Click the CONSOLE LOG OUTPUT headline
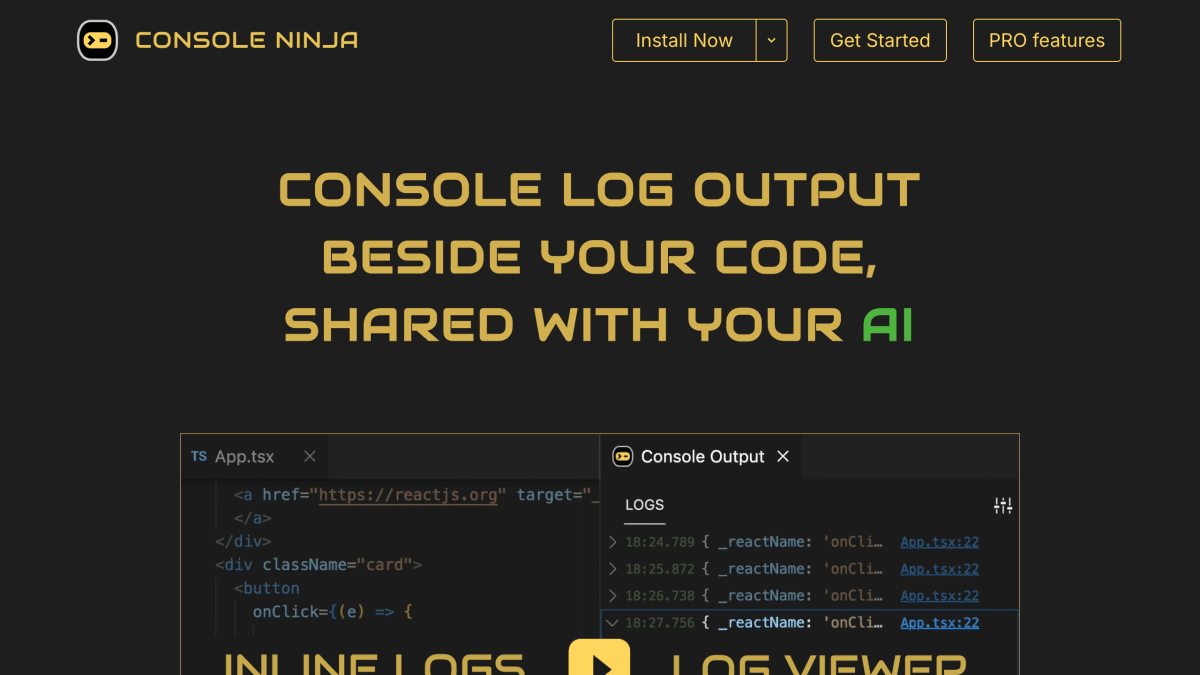The width and height of the screenshot is (1200, 675). (599, 190)
